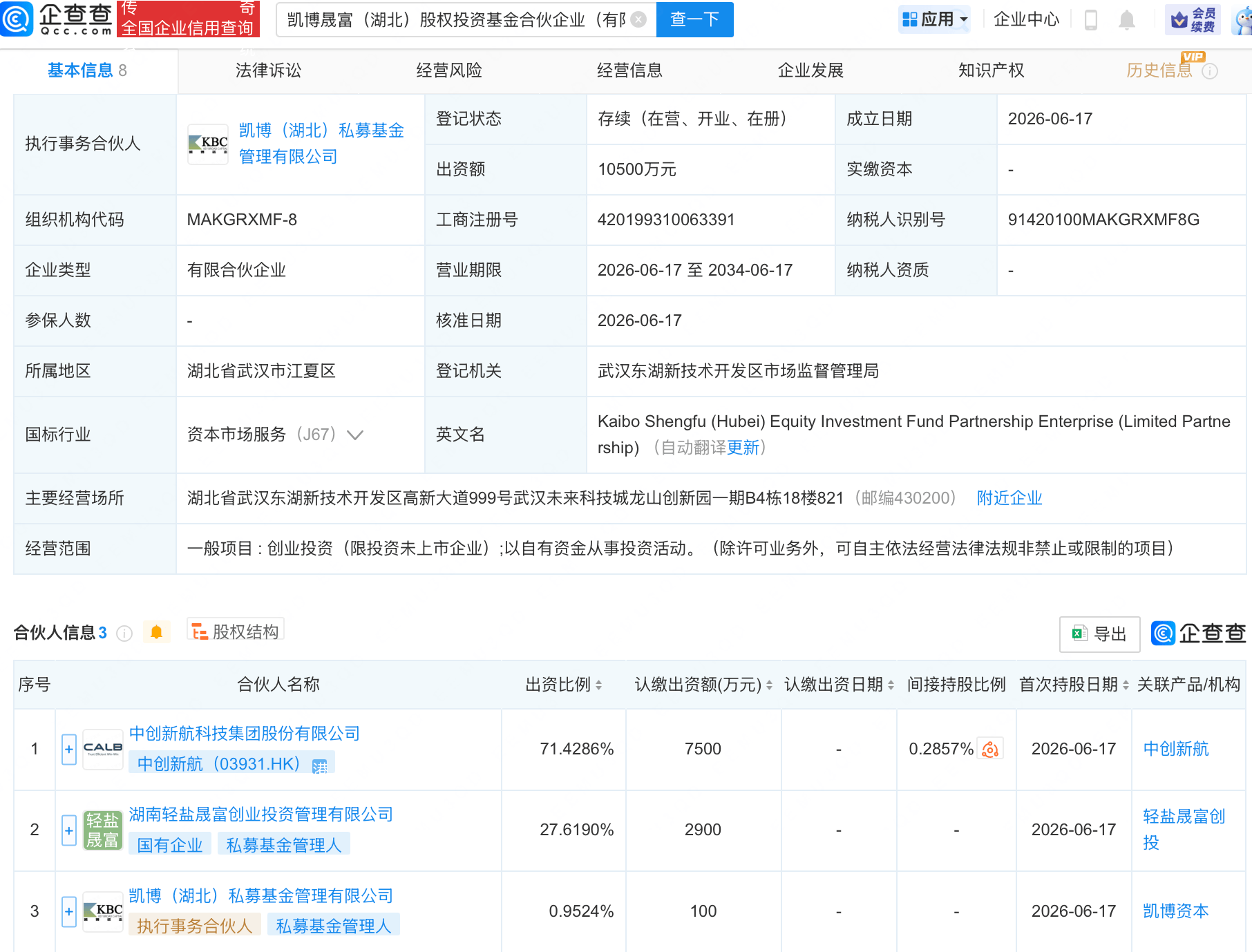Click 更新 link in English name

click(743, 448)
